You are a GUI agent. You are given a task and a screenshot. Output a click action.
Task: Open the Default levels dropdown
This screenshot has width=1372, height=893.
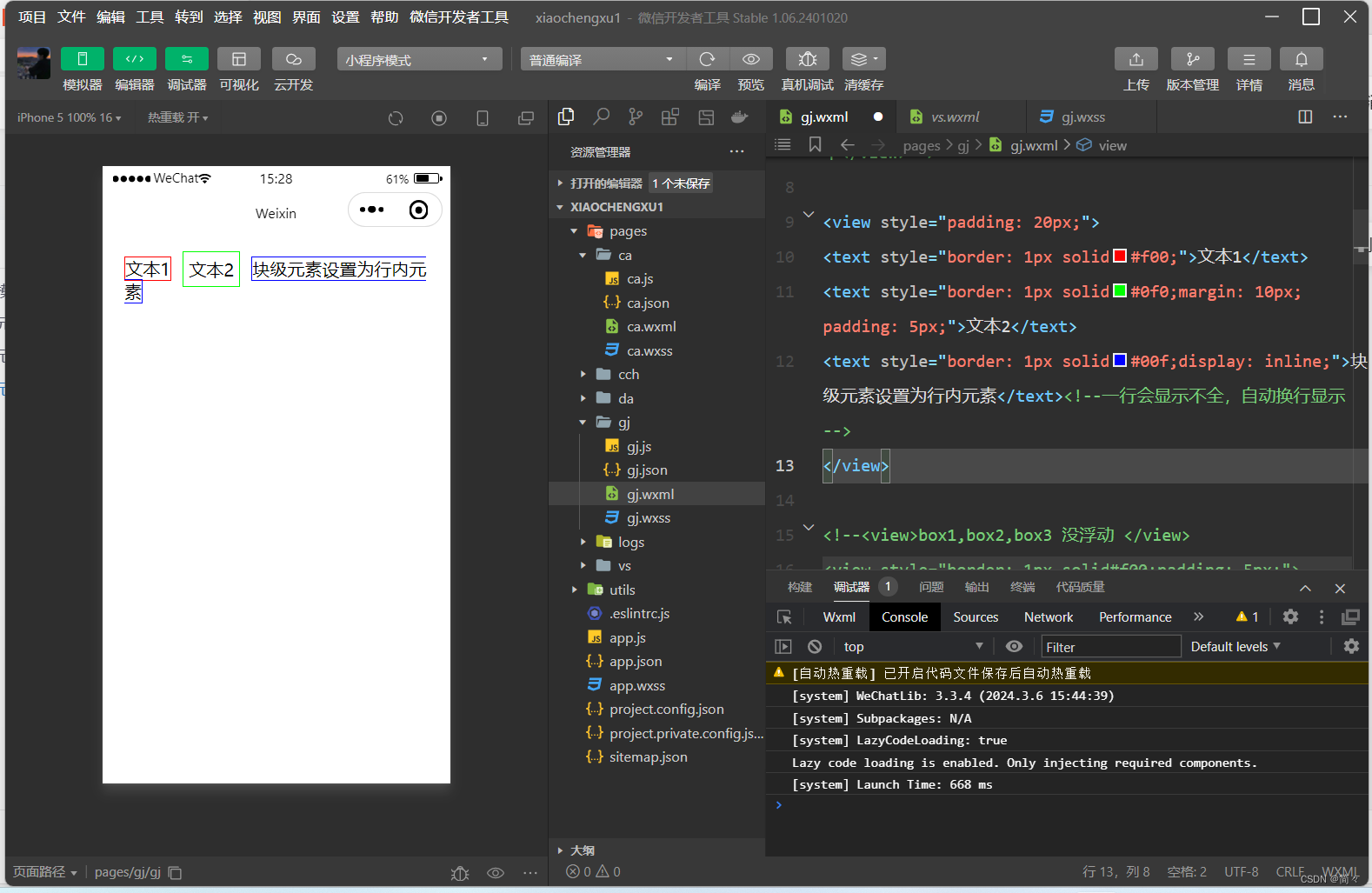[1235, 646]
